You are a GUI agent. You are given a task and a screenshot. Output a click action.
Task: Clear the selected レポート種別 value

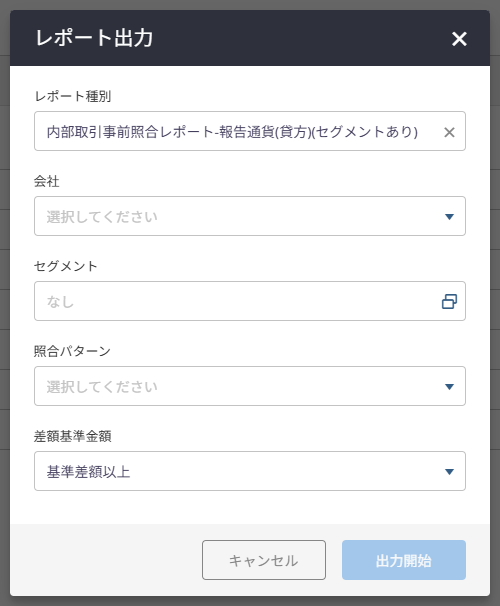tap(449, 132)
